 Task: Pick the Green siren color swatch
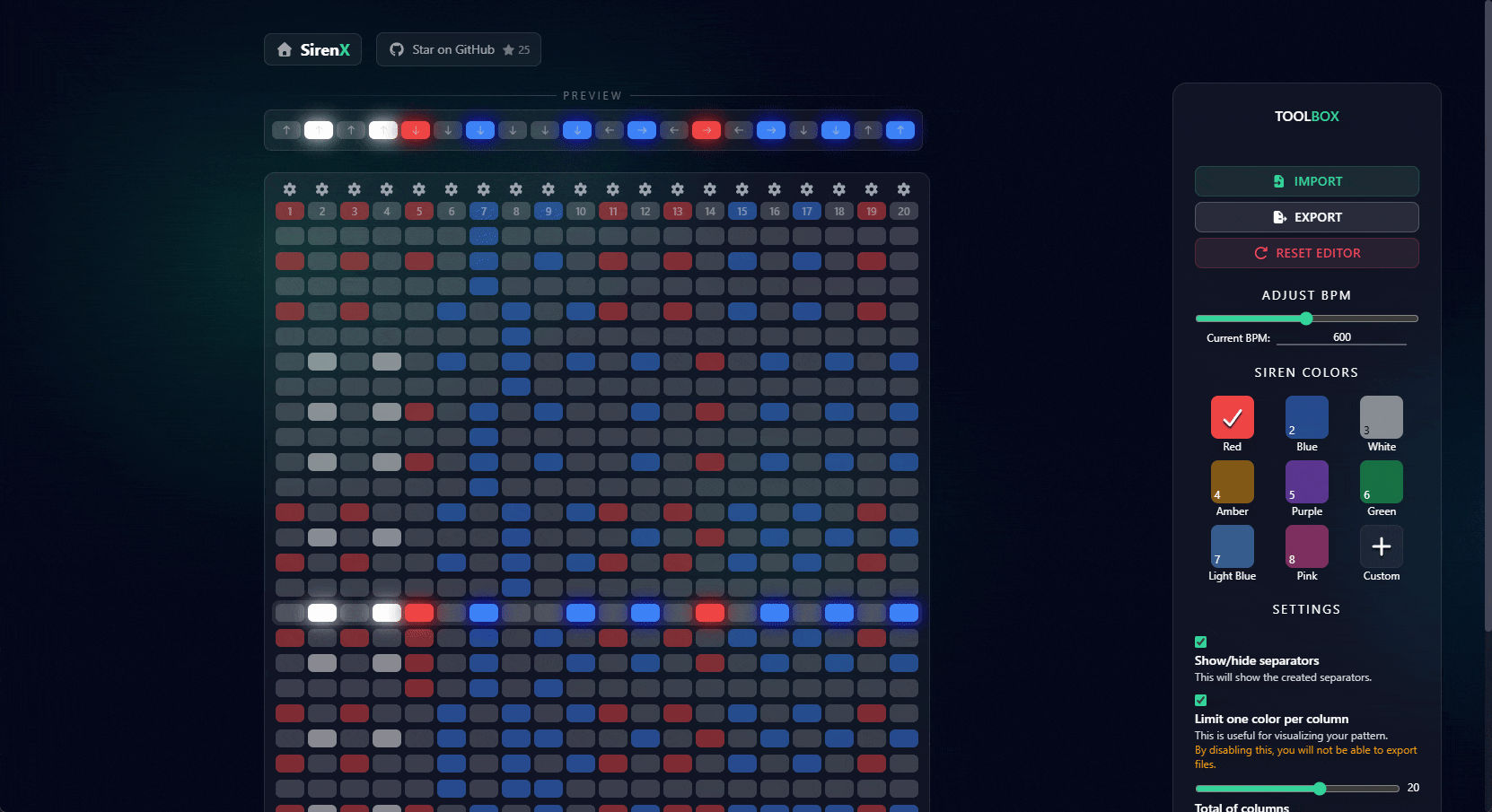[x=1381, y=482]
